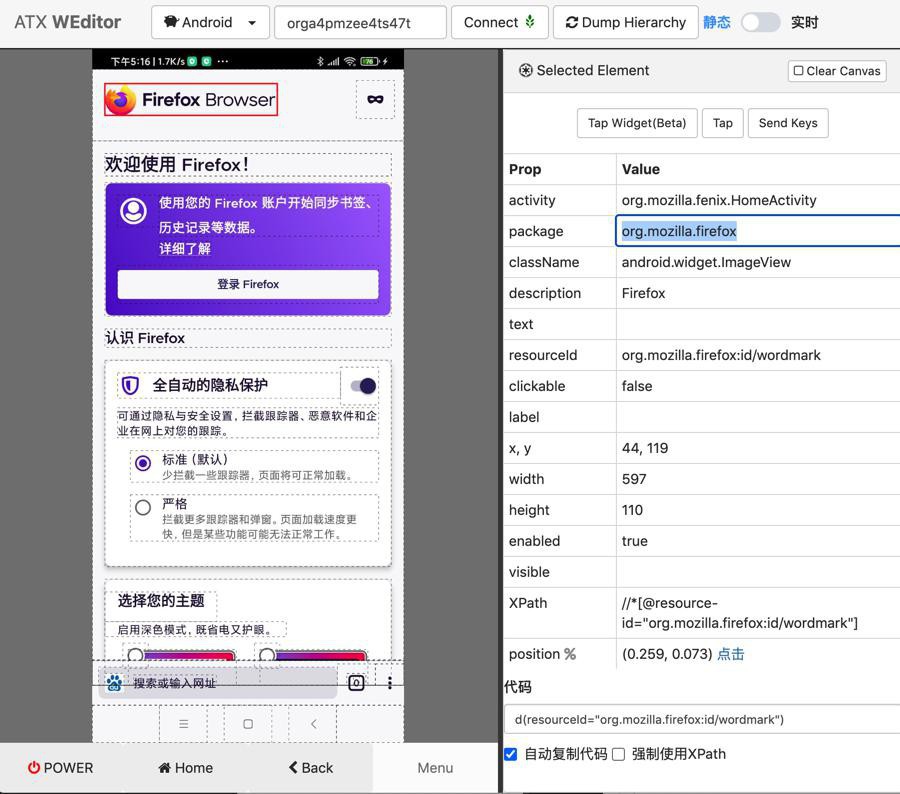
Task: Select the left theme radio button
Action: coord(135,655)
